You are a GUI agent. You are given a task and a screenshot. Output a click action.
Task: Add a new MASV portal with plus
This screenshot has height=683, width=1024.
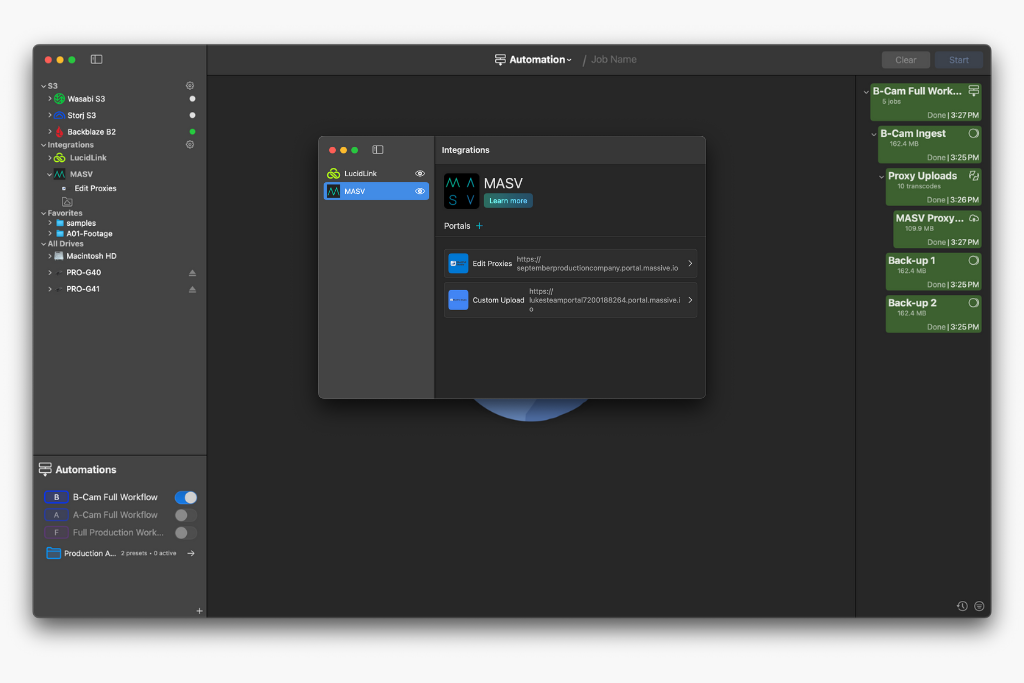point(479,226)
